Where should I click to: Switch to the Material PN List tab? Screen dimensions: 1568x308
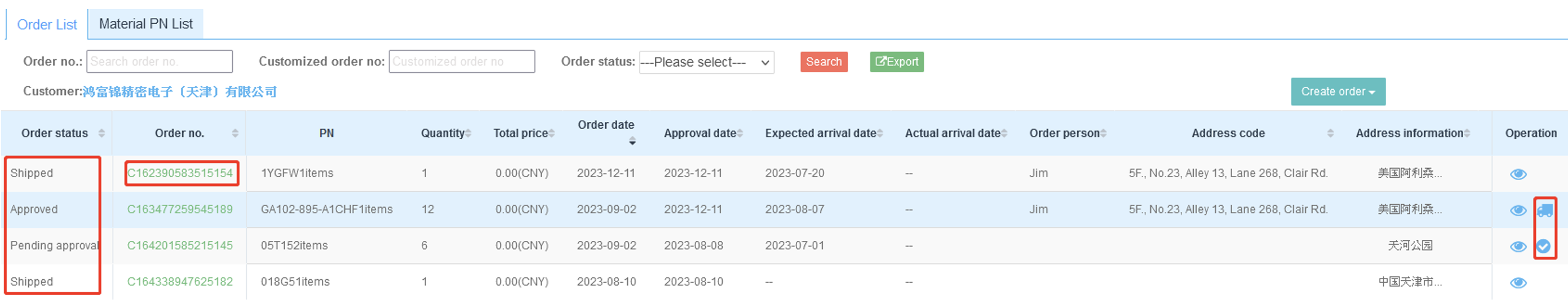(x=146, y=24)
